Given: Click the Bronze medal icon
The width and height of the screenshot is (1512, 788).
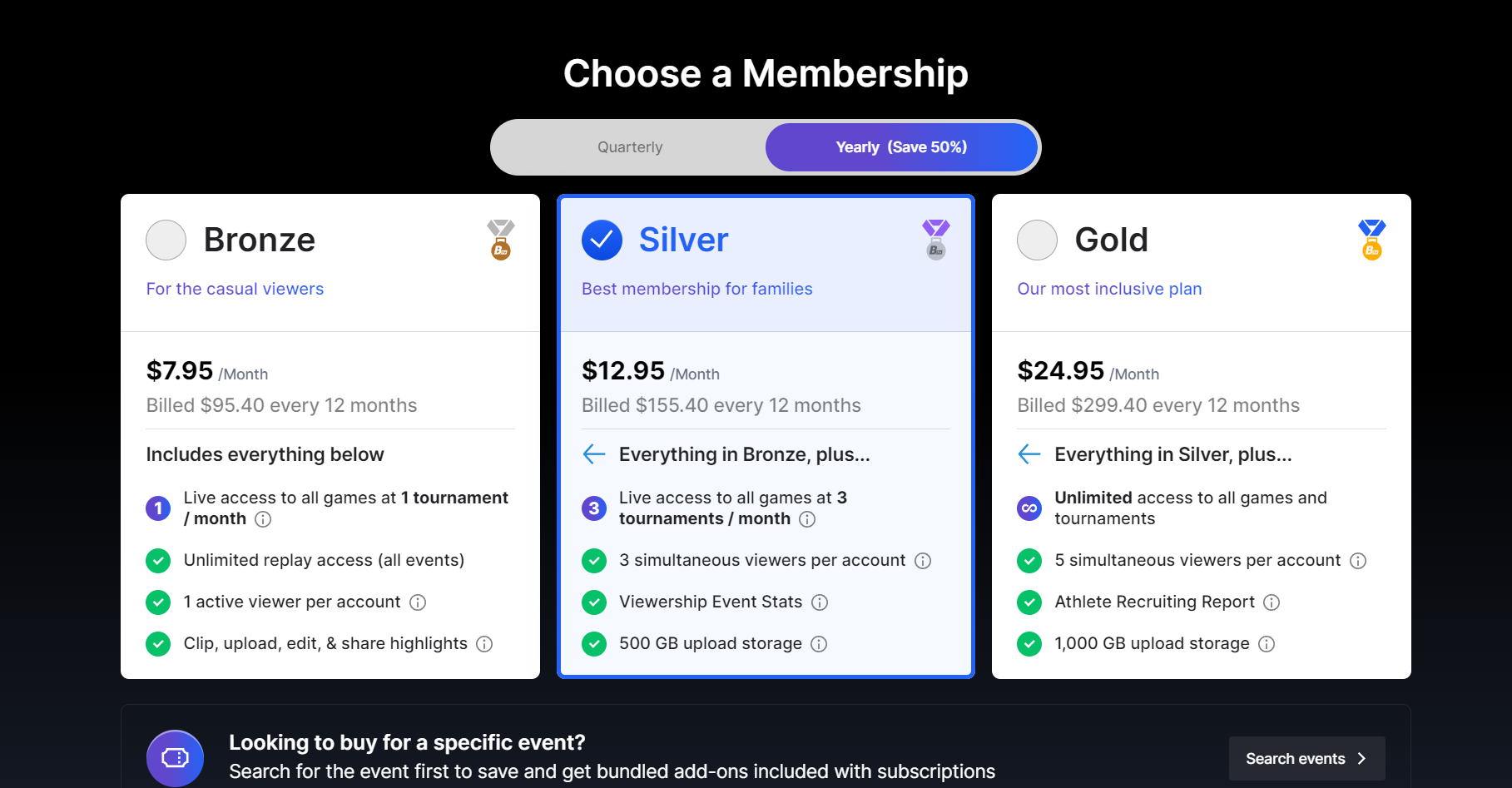Looking at the screenshot, I should tap(501, 240).
